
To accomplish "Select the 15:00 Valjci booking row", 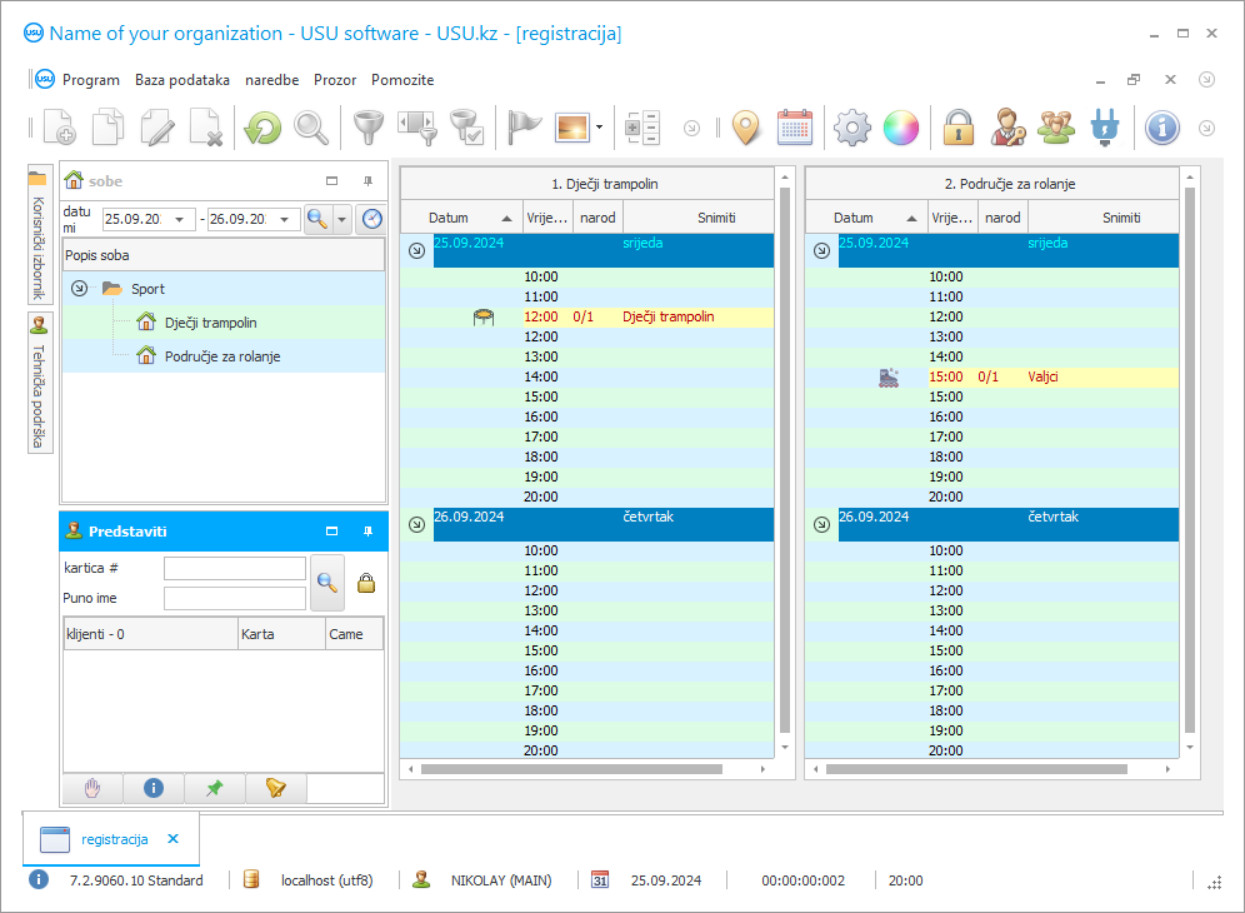I will pos(992,377).
